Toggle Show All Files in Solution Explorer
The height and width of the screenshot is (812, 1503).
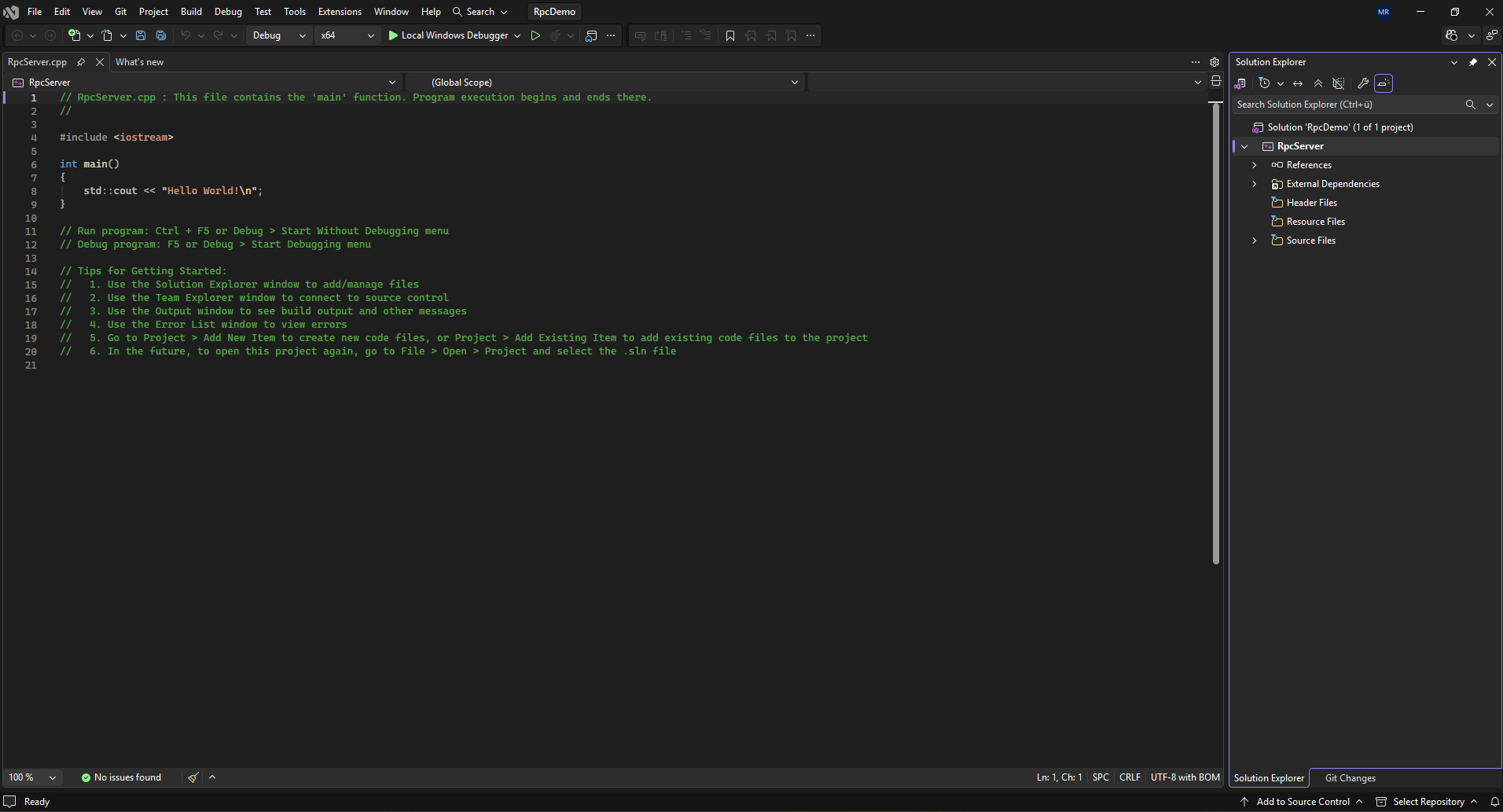coord(1339,83)
